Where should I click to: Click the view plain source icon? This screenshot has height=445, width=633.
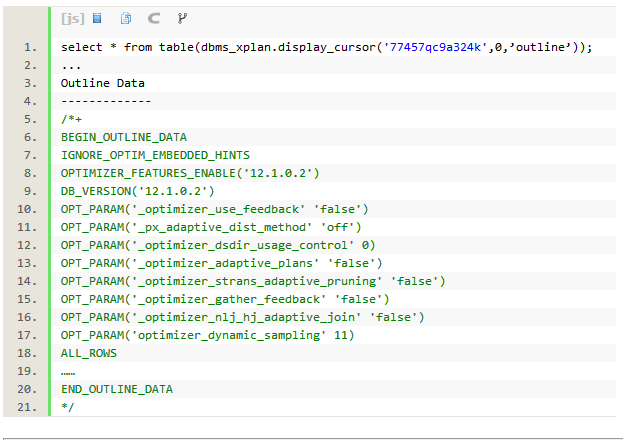97,18
